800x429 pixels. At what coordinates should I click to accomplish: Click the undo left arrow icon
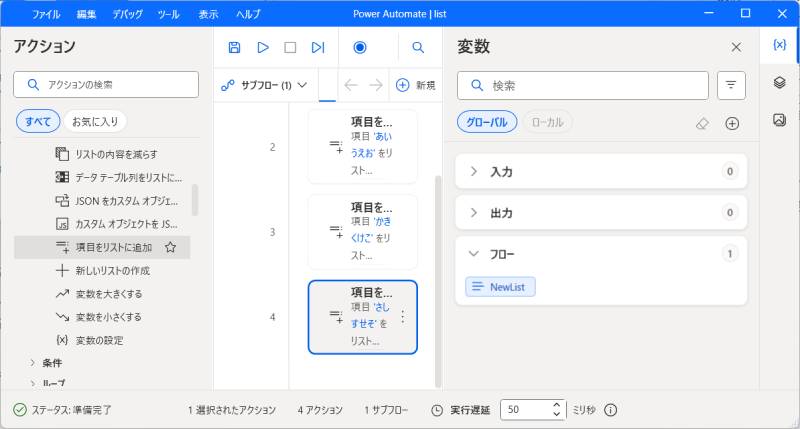(351, 85)
